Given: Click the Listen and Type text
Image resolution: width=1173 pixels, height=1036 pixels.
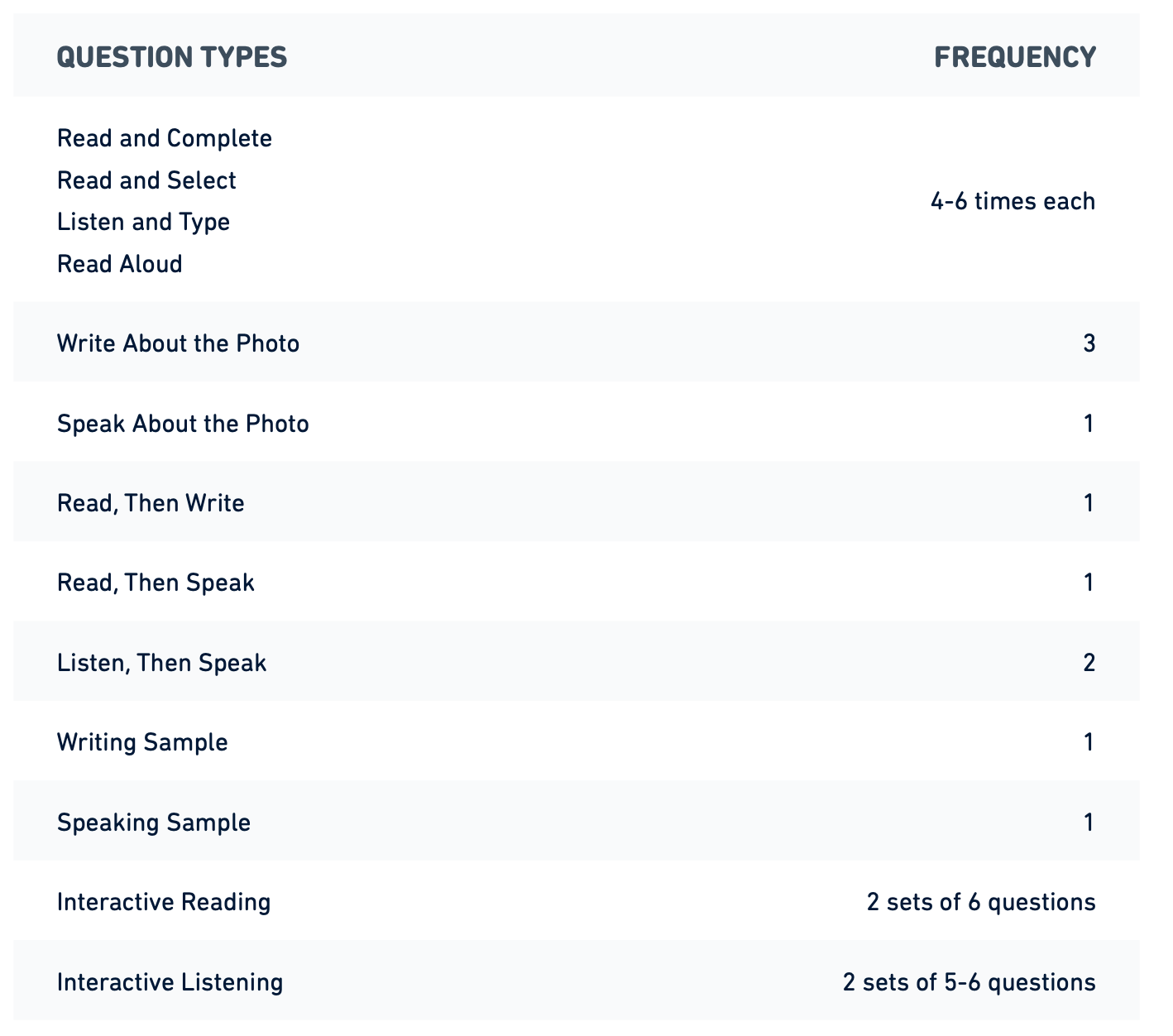Looking at the screenshot, I should click(144, 222).
